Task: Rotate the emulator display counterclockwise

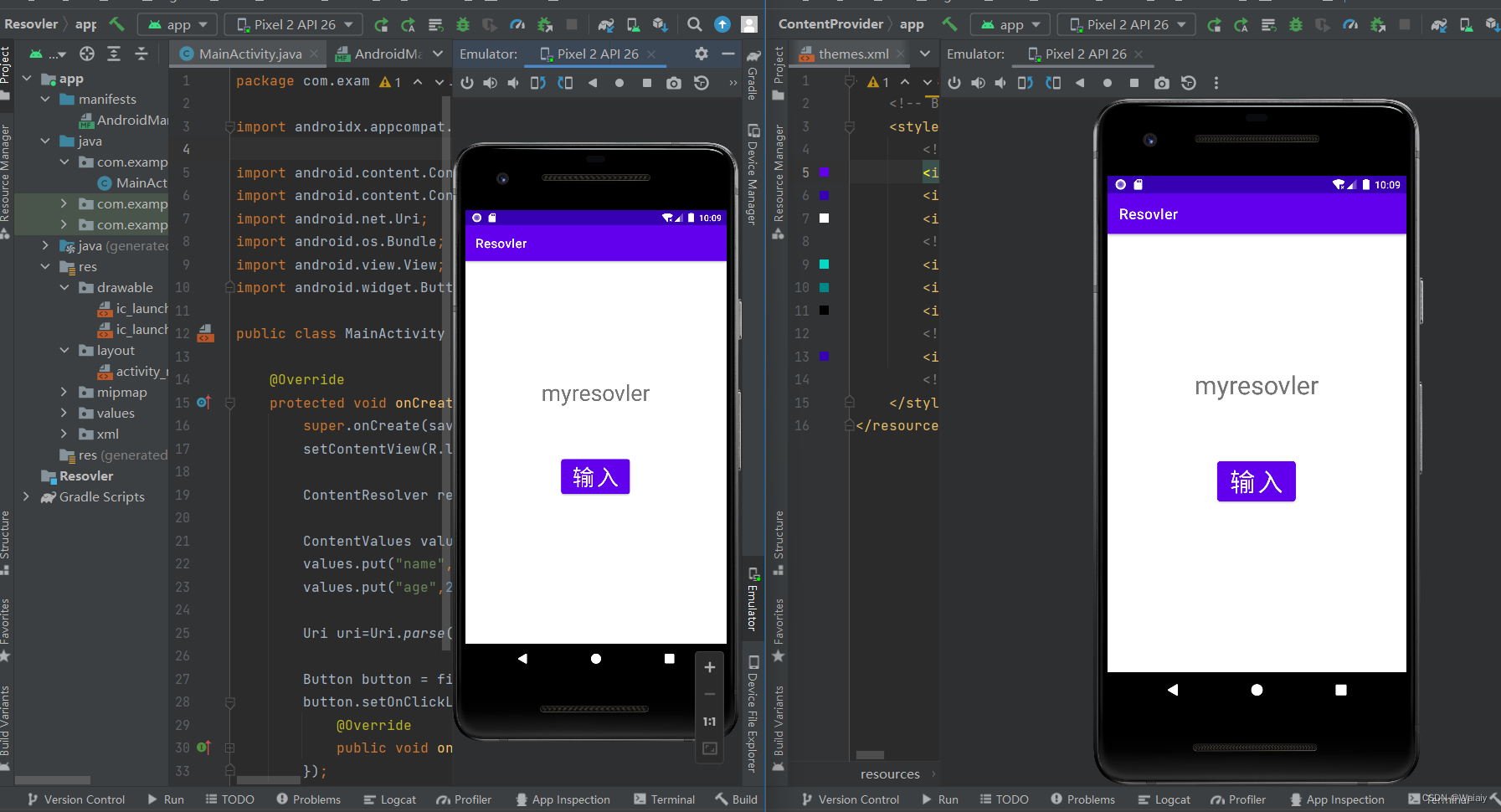Action: 538,83
